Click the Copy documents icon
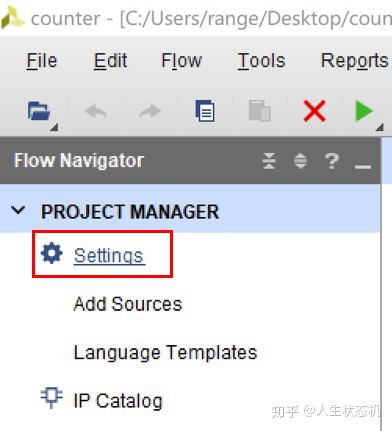This screenshot has width=392, height=431. pyautogui.click(x=205, y=111)
